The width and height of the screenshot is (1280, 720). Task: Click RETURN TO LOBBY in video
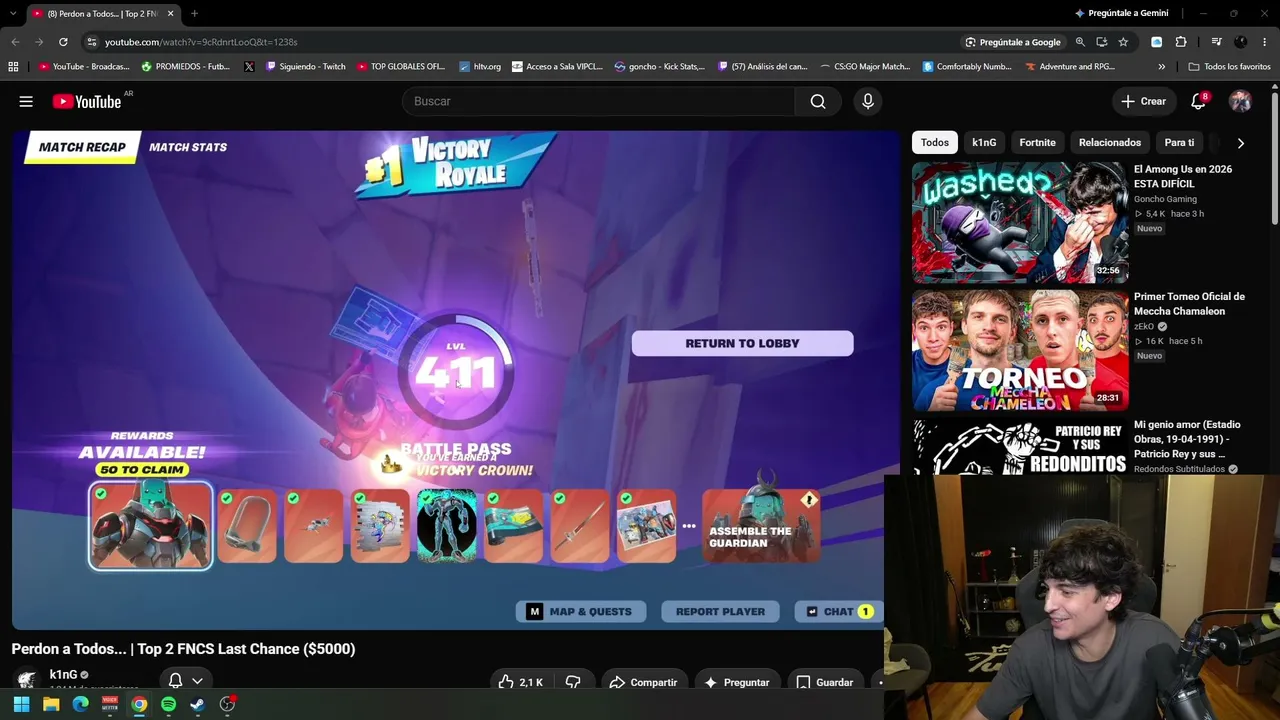pyautogui.click(x=742, y=343)
